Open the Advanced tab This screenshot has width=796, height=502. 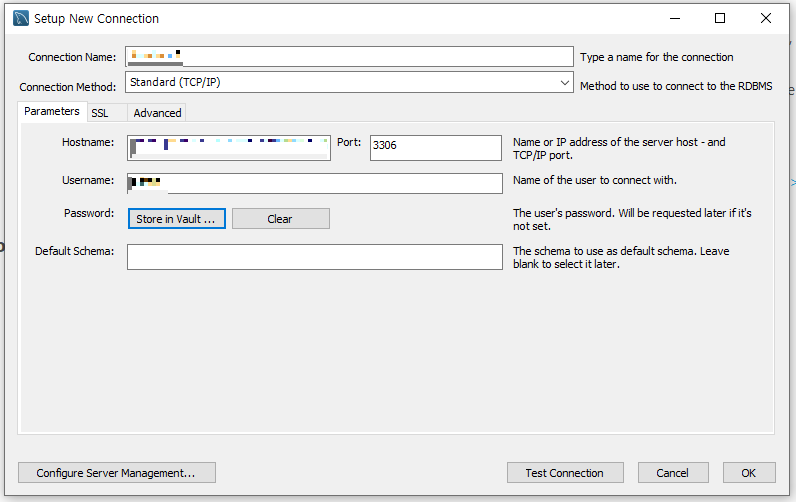coord(157,113)
